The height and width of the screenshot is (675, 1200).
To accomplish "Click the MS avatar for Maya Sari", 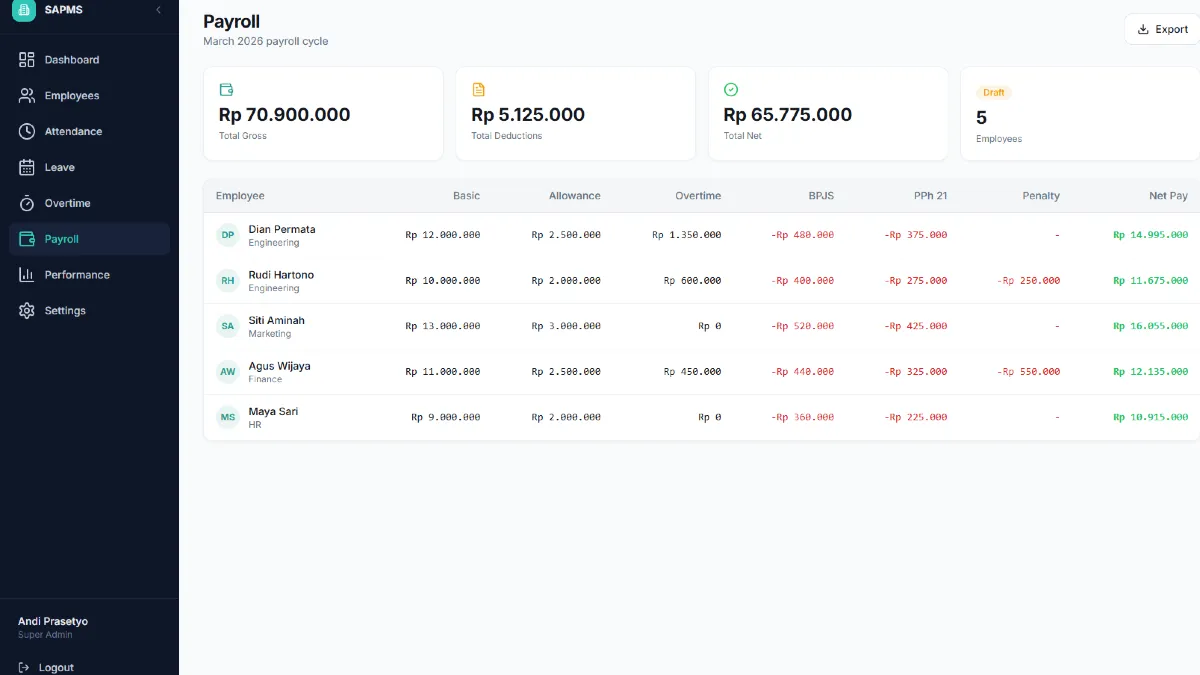I will pyautogui.click(x=228, y=417).
